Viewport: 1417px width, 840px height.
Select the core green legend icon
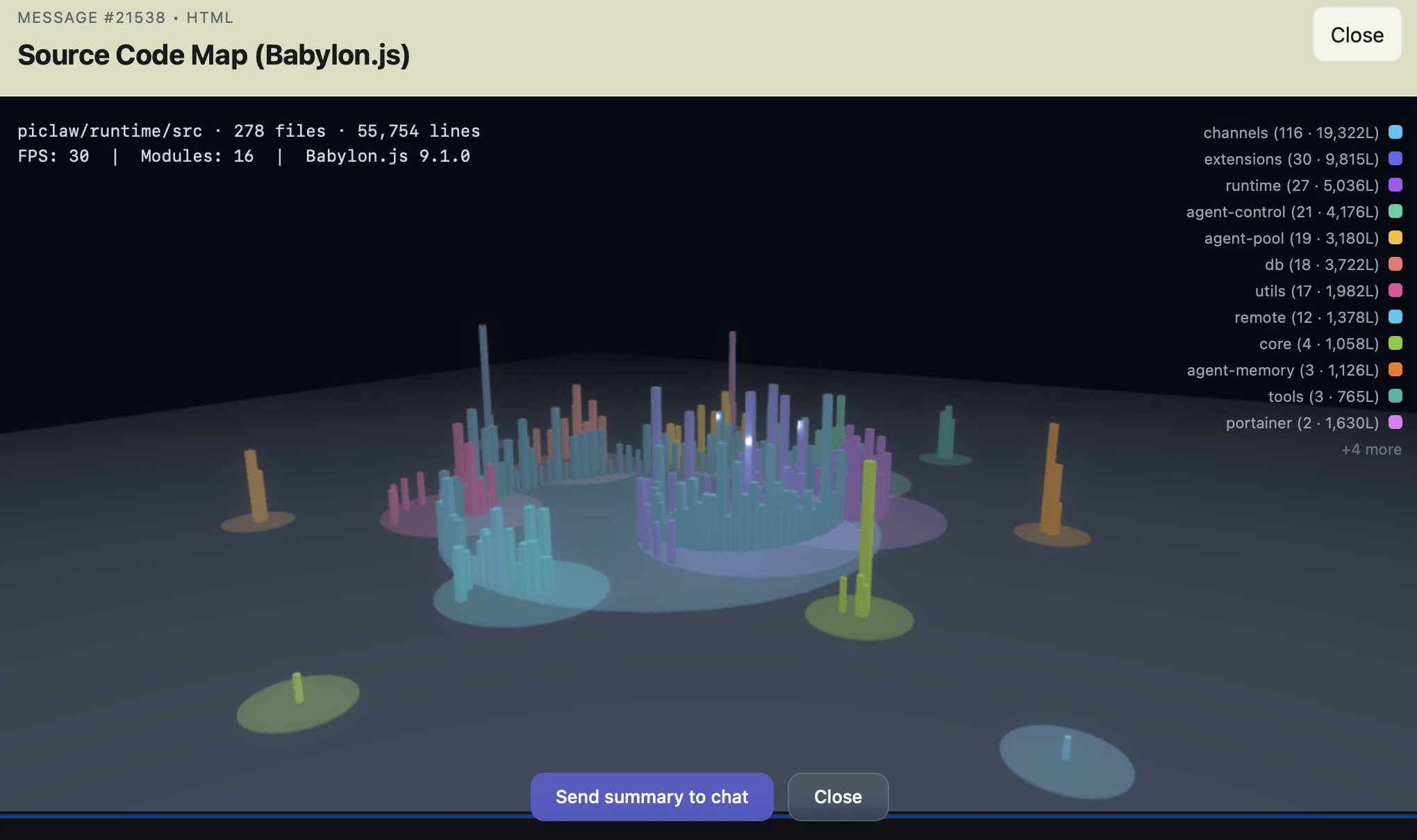point(1394,344)
